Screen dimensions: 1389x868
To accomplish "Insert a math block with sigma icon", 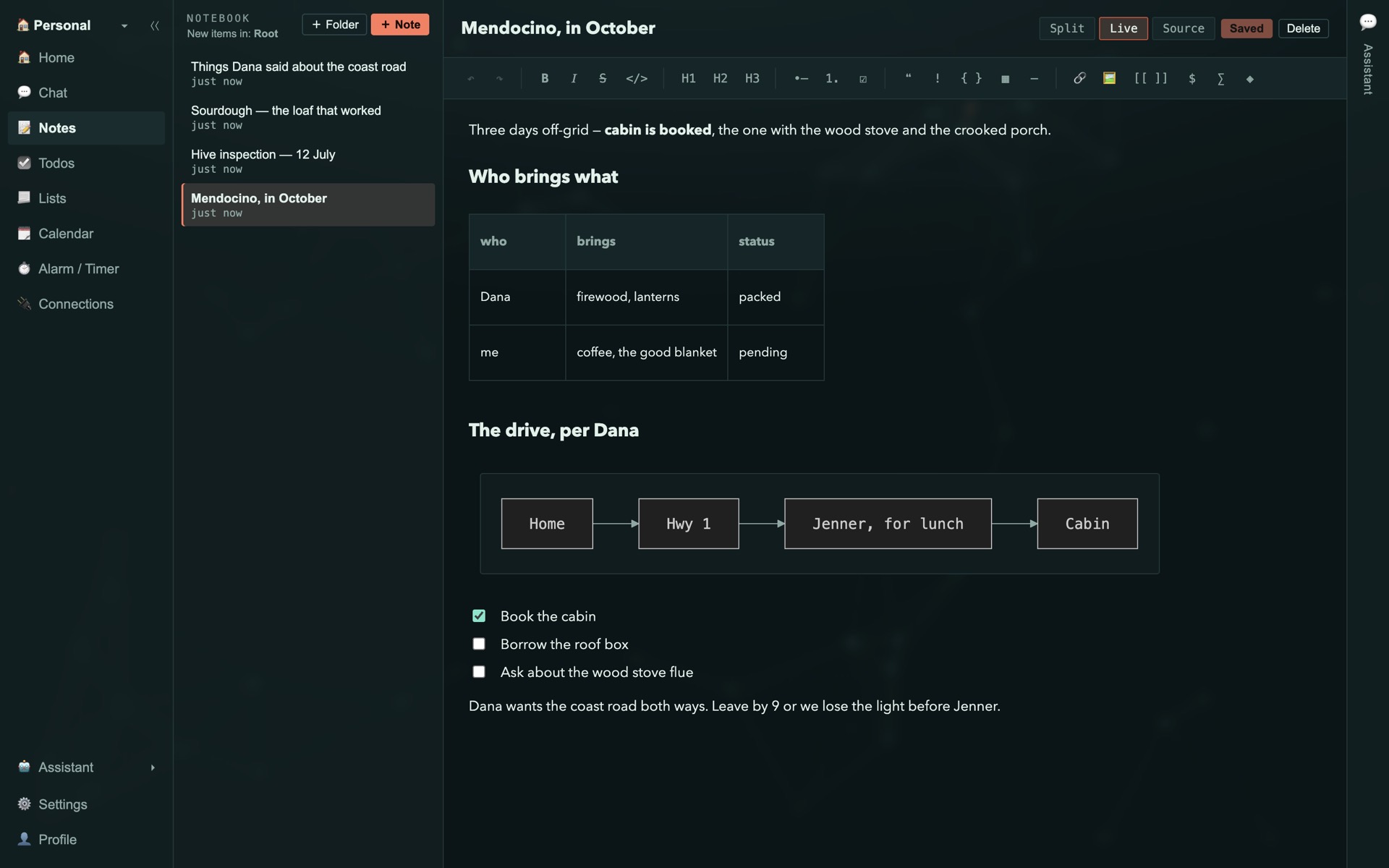I will point(1220,78).
